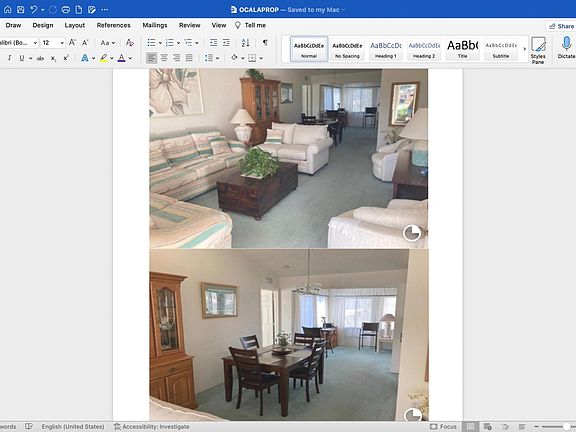This screenshot has height=432, width=576.
Task: Switch to the Mailings tab
Action: 155,25
